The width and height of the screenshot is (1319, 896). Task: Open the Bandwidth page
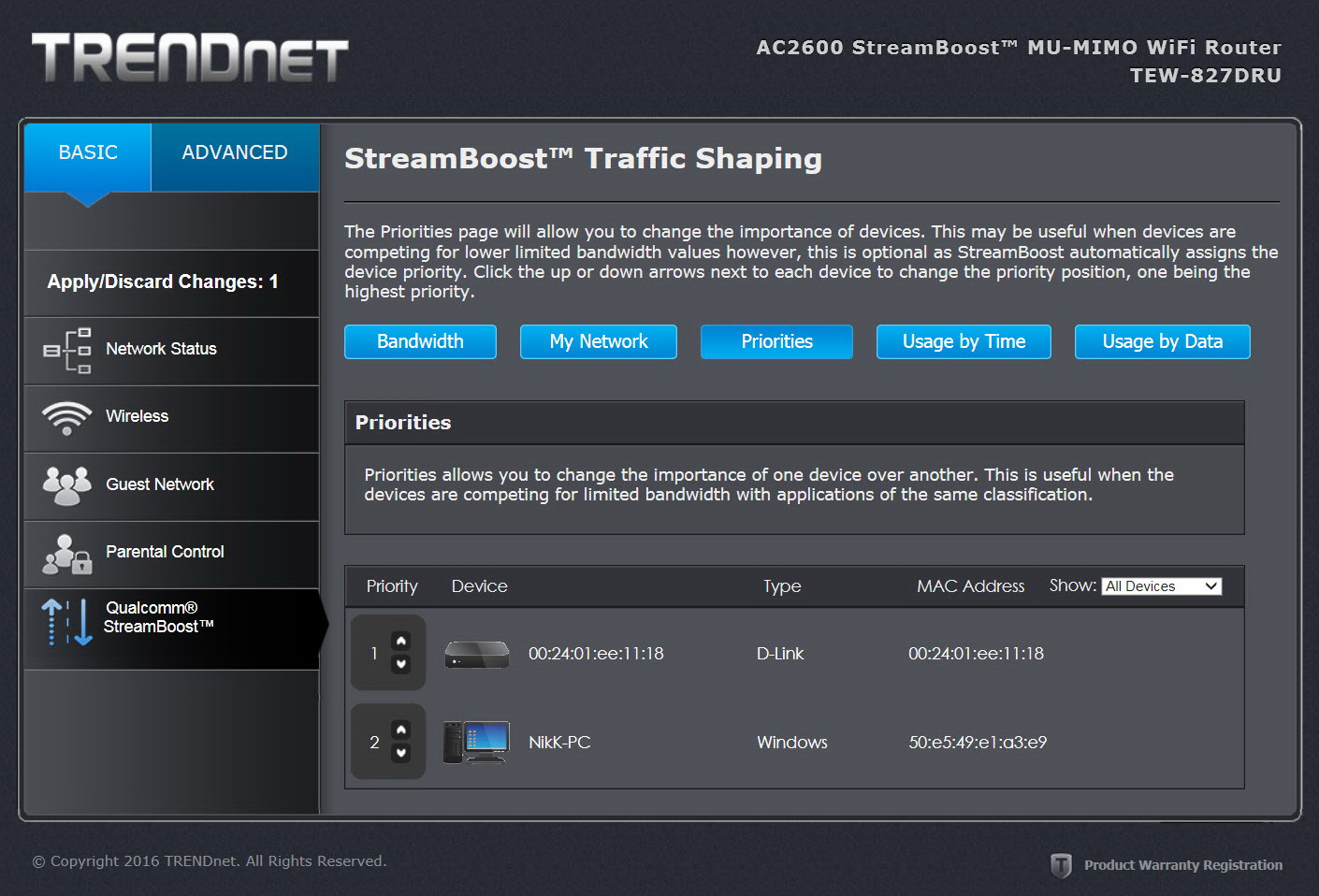click(x=420, y=341)
